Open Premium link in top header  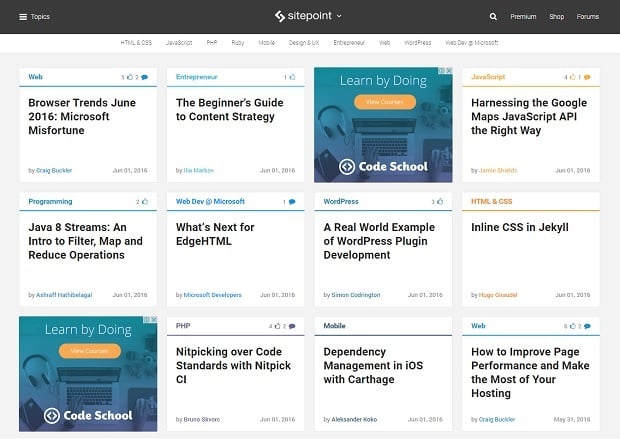(x=523, y=17)
